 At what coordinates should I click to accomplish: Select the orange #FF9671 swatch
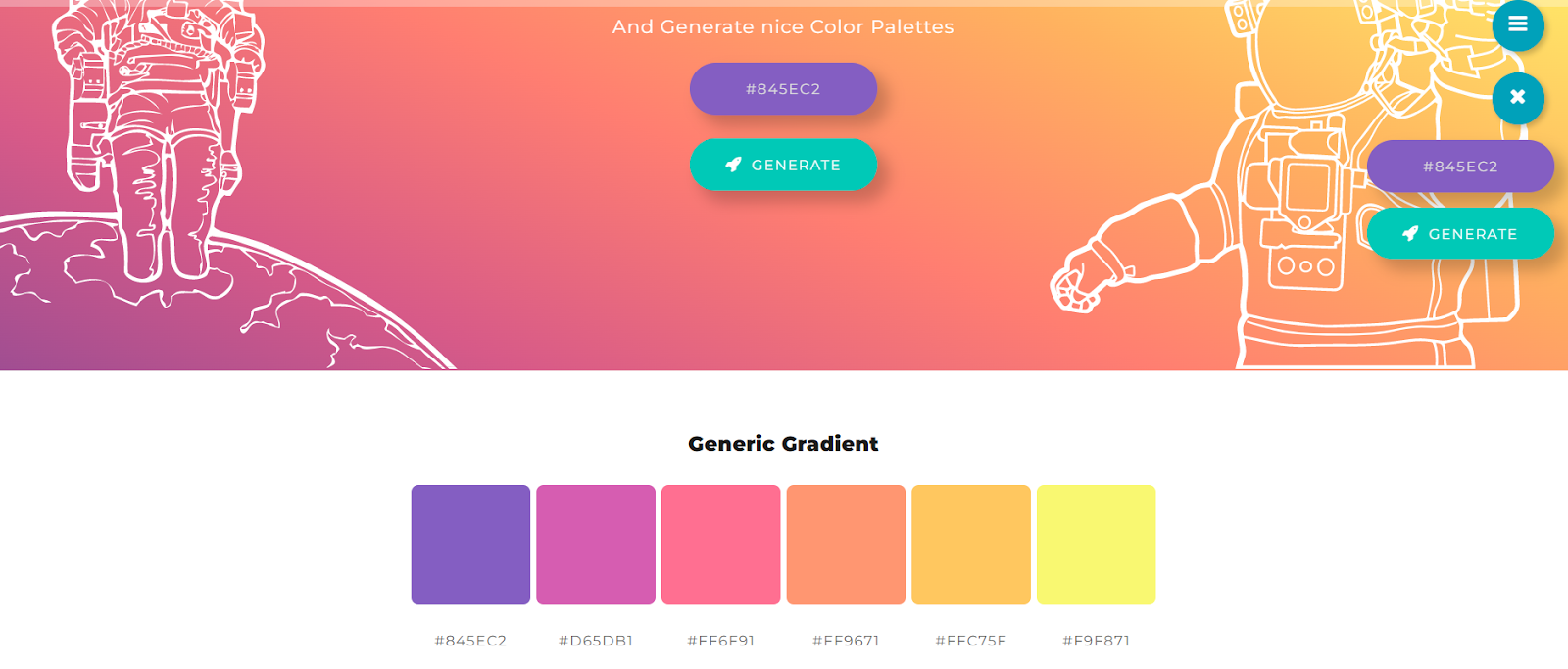846,544
